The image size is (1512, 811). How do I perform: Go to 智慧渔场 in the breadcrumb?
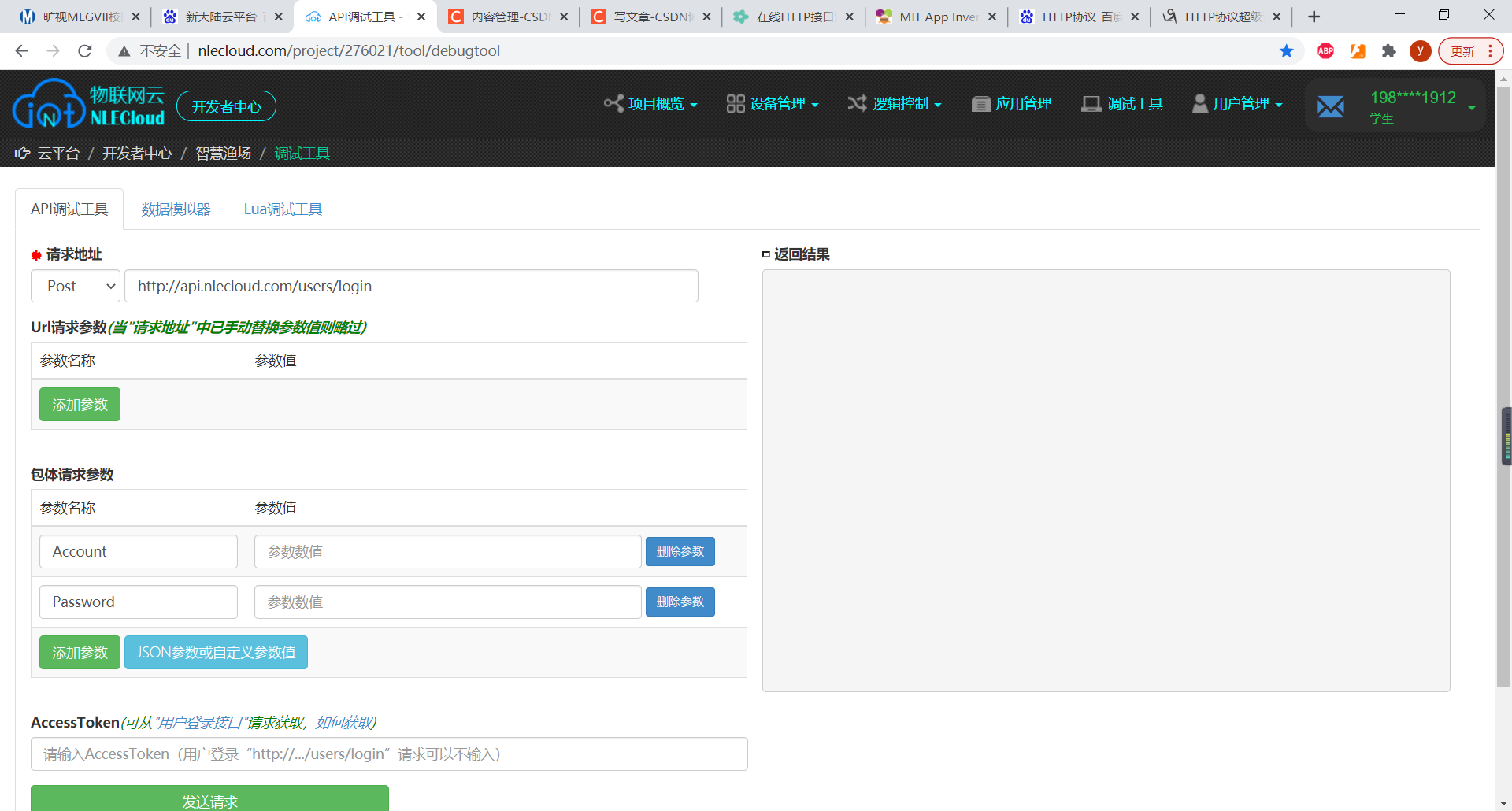[x=223, y=153]
